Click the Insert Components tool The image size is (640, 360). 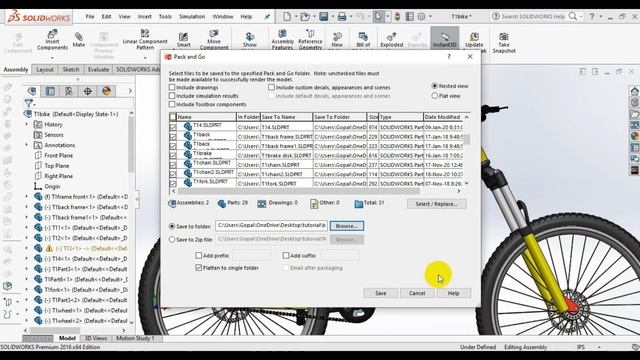click(52, 40)
